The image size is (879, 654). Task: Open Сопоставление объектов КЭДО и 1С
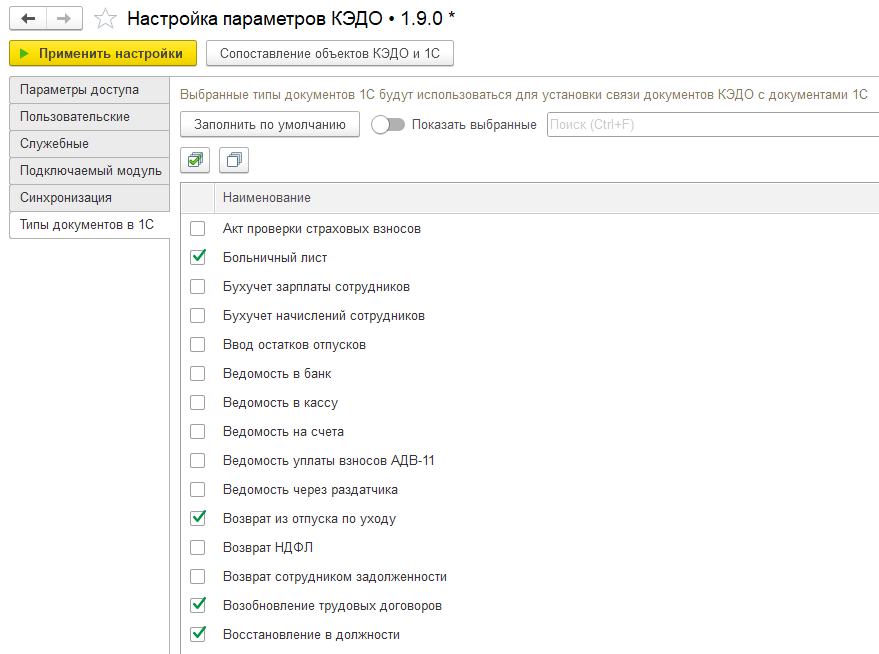click(x=329, y=53)
